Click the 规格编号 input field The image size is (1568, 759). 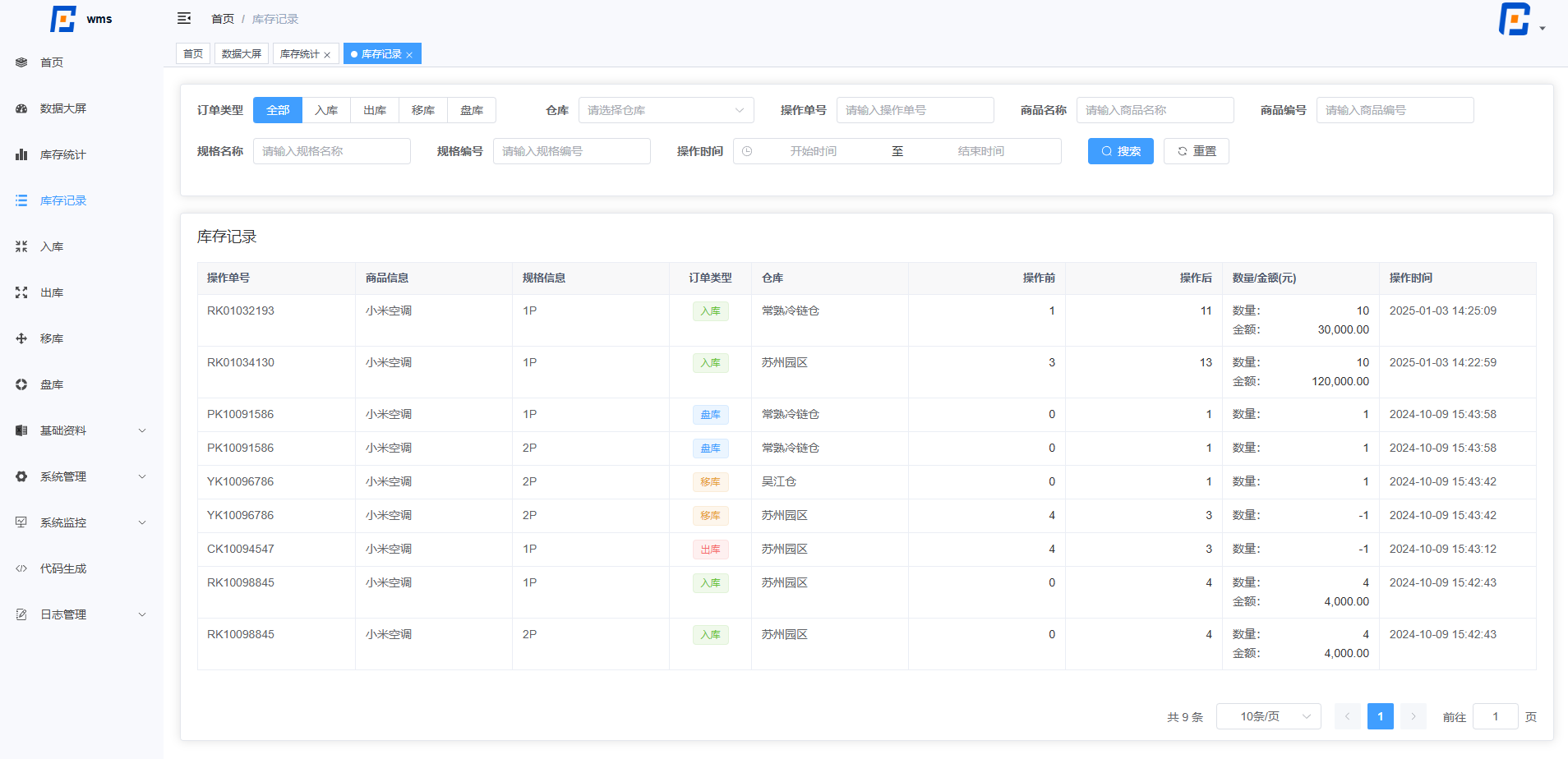point(572,151)
